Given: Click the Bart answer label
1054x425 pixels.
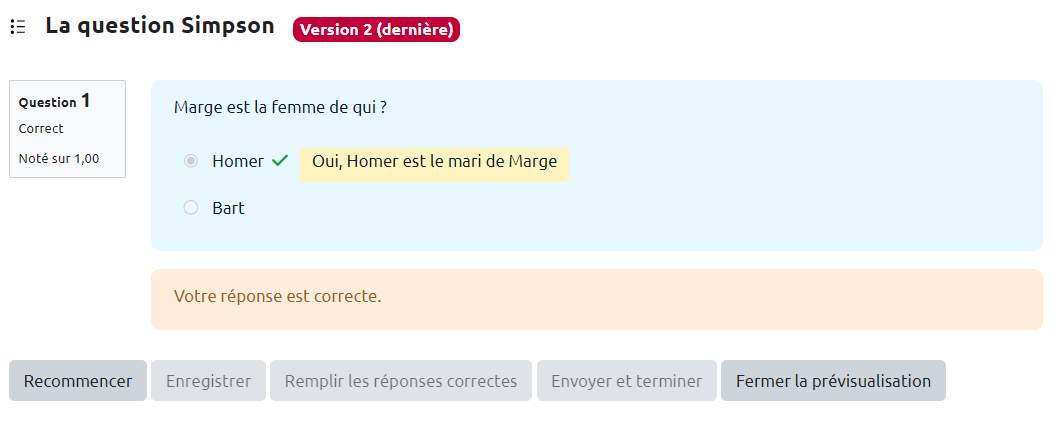Looking at the screenshot, I should (228, 208).
